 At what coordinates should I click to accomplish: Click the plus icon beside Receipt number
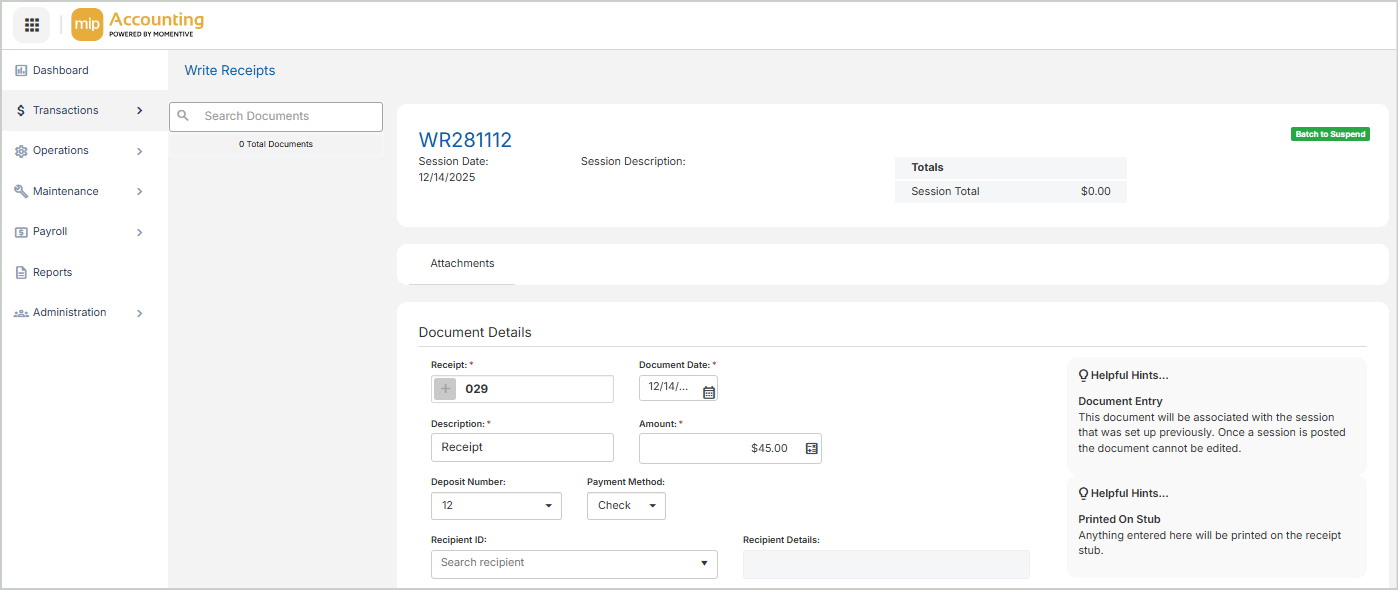[446, 389]
